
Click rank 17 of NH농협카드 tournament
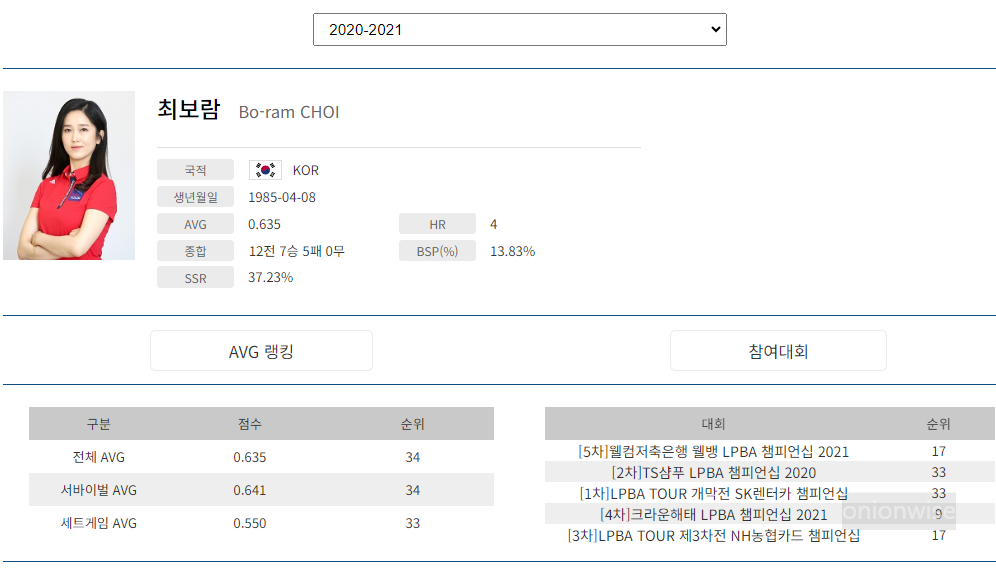click(x=939, y=535)
